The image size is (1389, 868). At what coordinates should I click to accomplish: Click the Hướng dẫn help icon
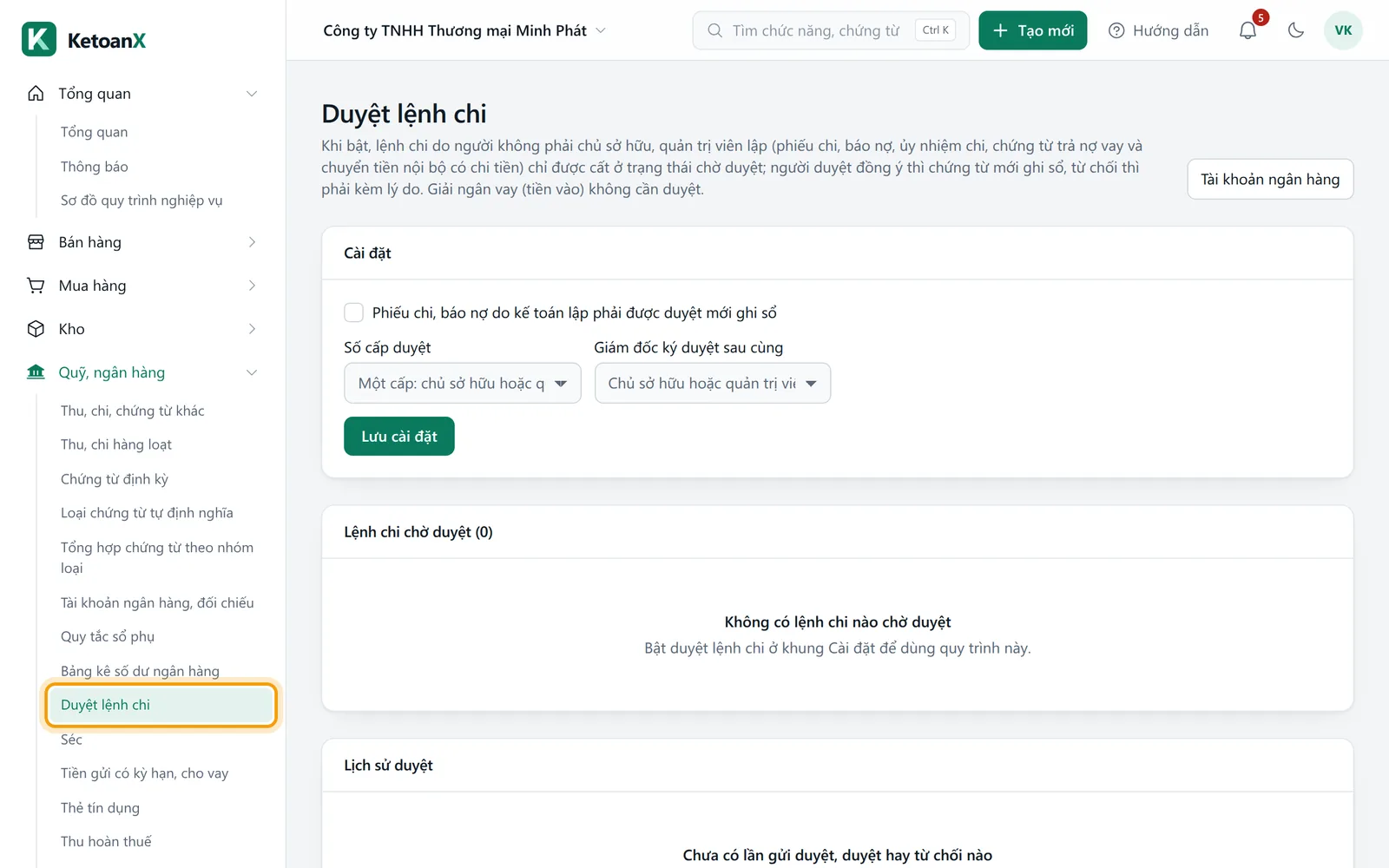[1116, 30]
